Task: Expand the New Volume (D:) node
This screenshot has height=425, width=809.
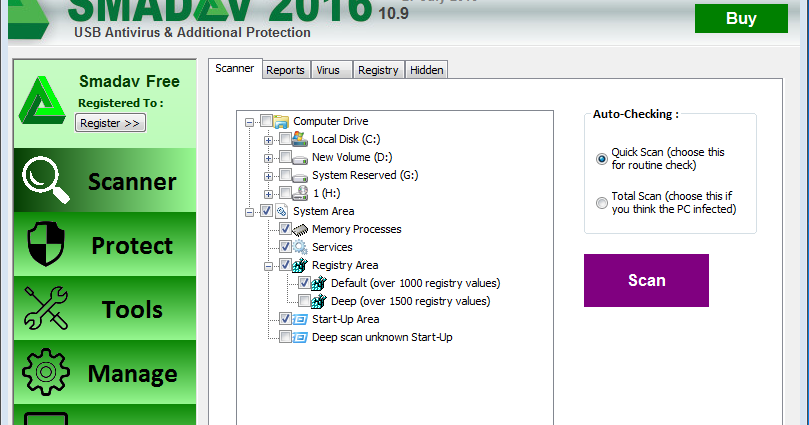Action: (x=268, y=158)
